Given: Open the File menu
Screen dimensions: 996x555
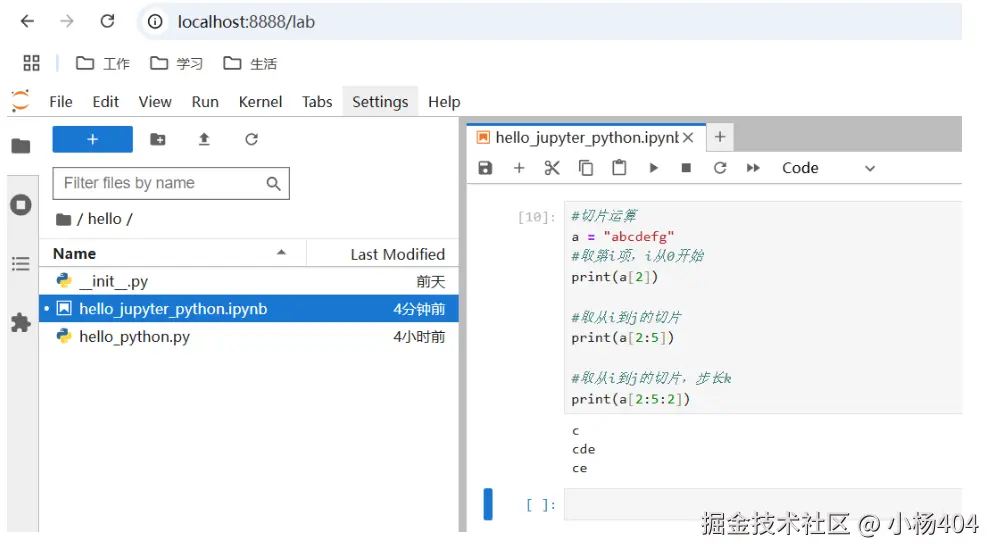Looking at the screenshot, I should tap(61, 102).
